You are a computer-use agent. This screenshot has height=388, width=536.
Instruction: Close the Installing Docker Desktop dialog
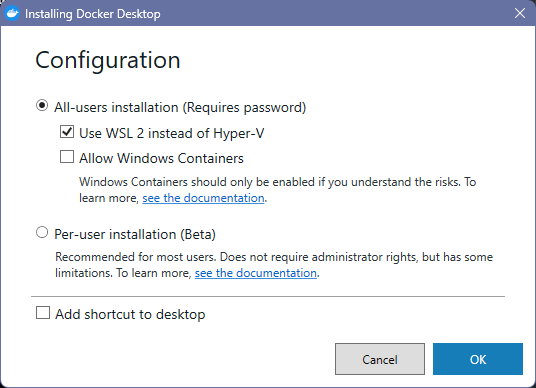click(x=520, y=13)
